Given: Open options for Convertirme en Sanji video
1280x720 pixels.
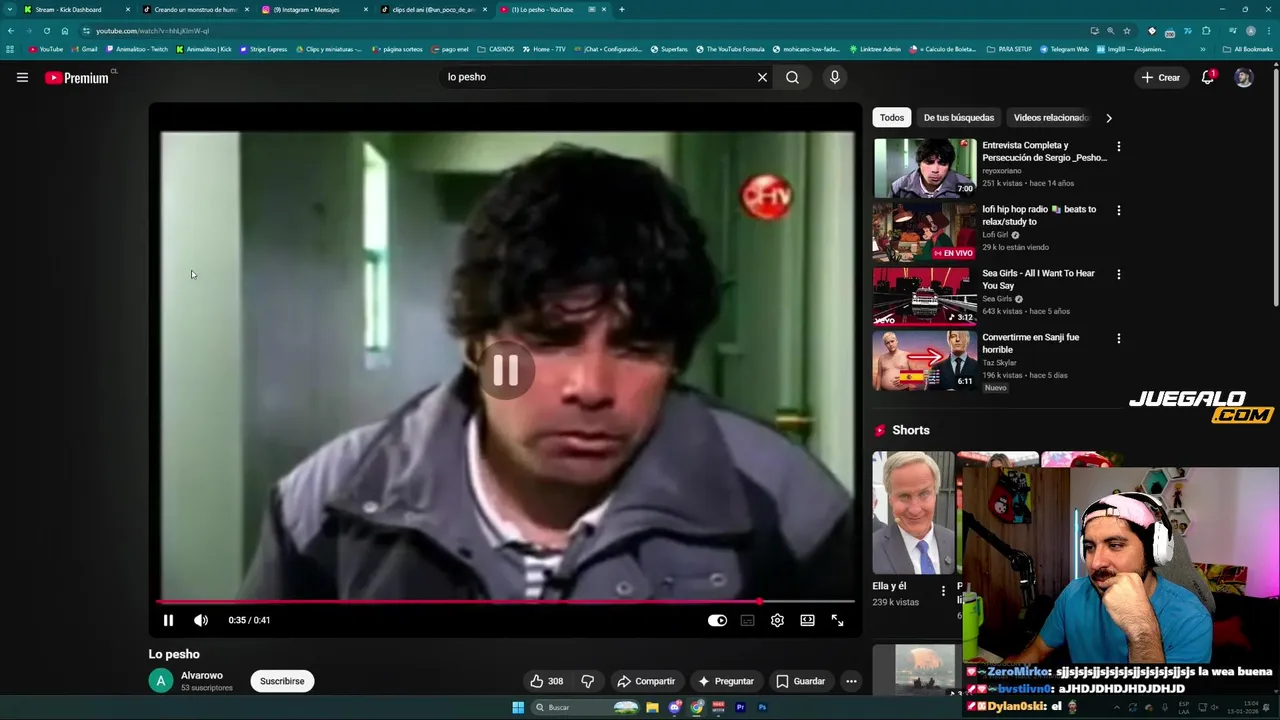Looking at the screenshot, I should pyautogui.click(x=1118, y=338).
